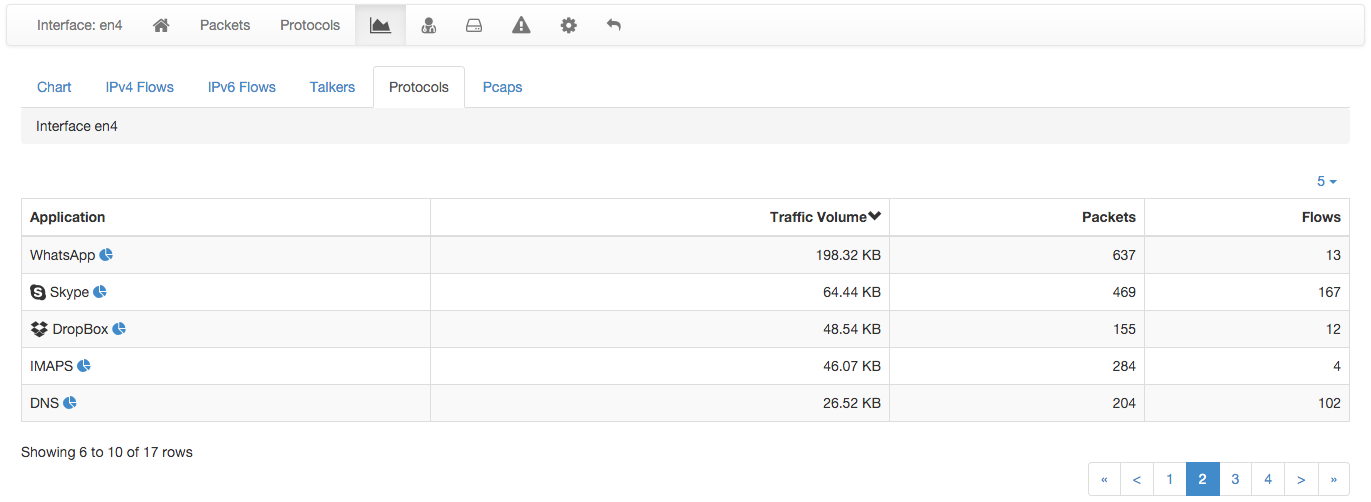
Task: Open the pie chart icon beside Skype
Action: [100, 292]
